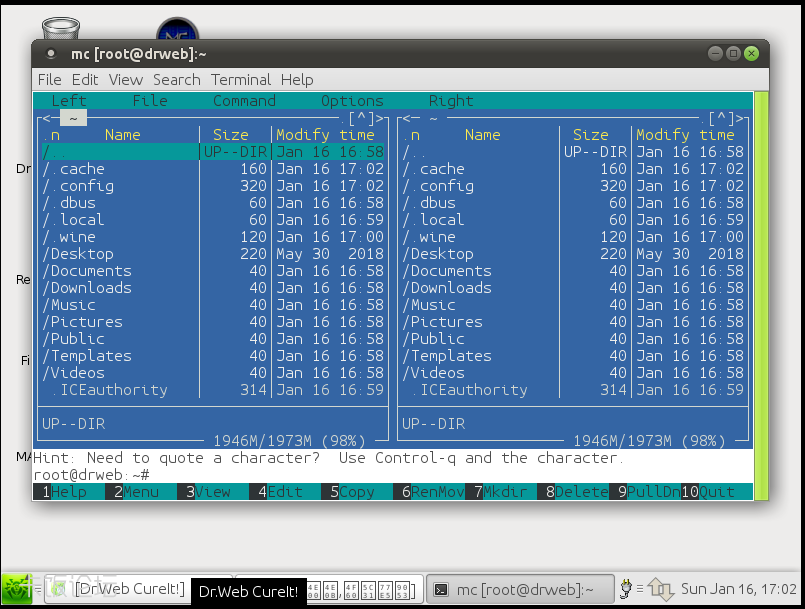This screenshot has width=805, height=609.
Task: Select /Downloads folder in right panel
Action: (x=446, y=288)
